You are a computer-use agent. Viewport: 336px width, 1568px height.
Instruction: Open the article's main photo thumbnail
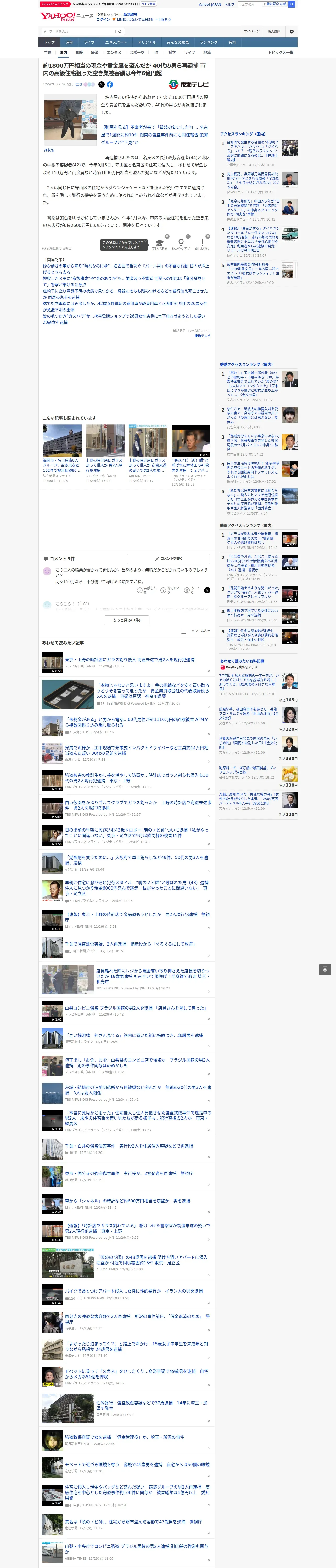pyautogui.click(x=70, y=120)
